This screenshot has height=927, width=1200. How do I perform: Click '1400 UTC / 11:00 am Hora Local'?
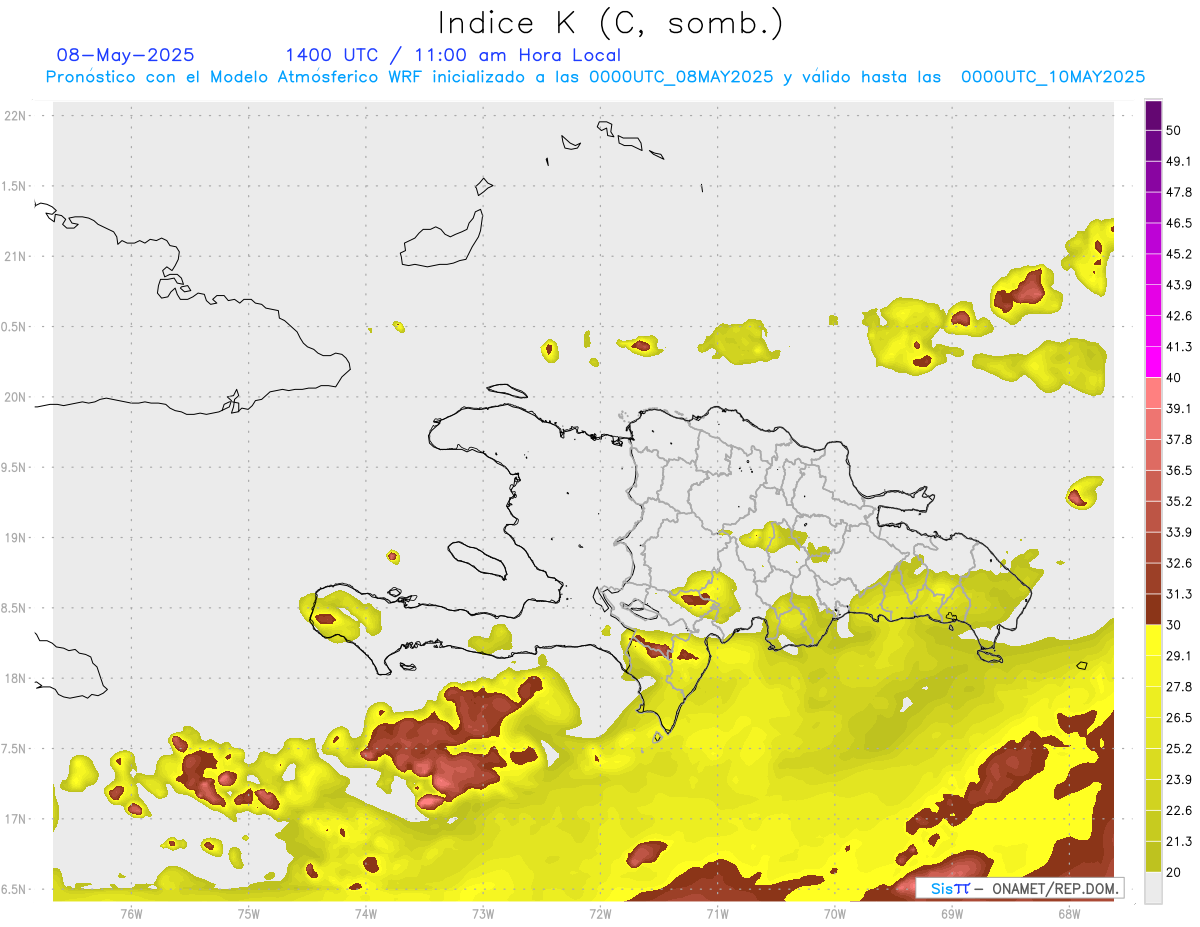coord(453,55)
